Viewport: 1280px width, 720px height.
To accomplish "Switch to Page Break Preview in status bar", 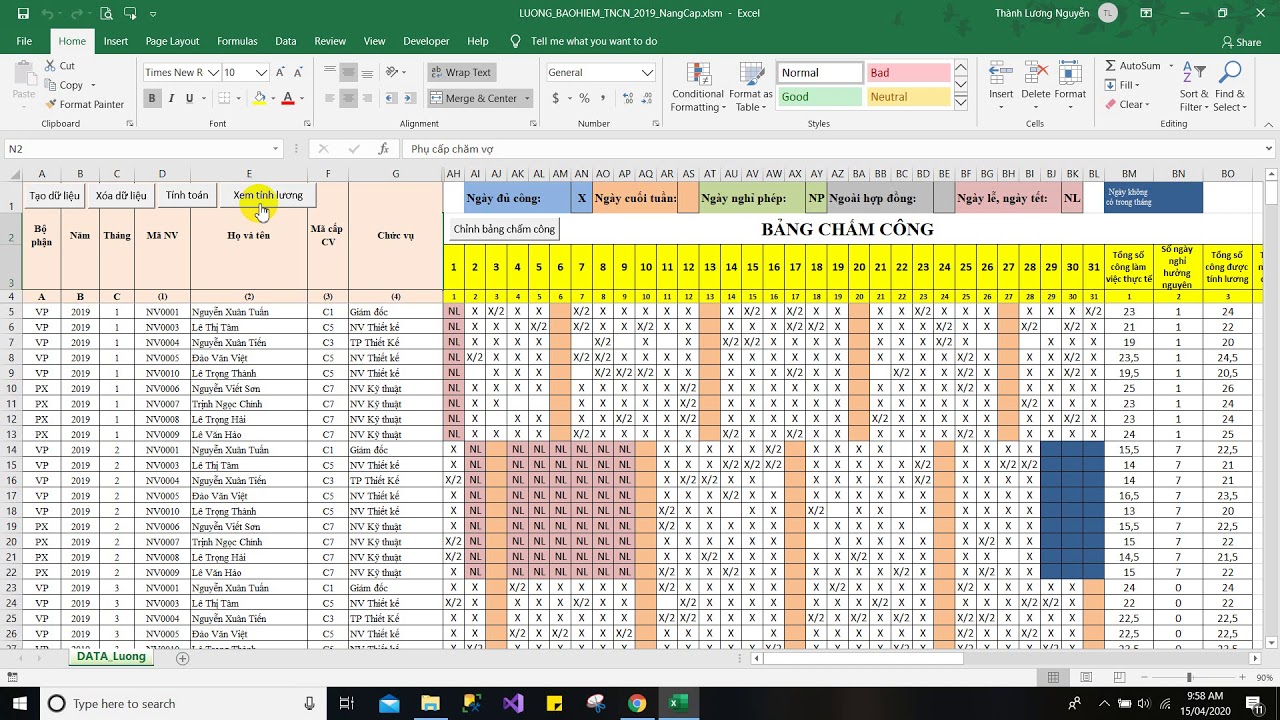I will point(1117,678).
